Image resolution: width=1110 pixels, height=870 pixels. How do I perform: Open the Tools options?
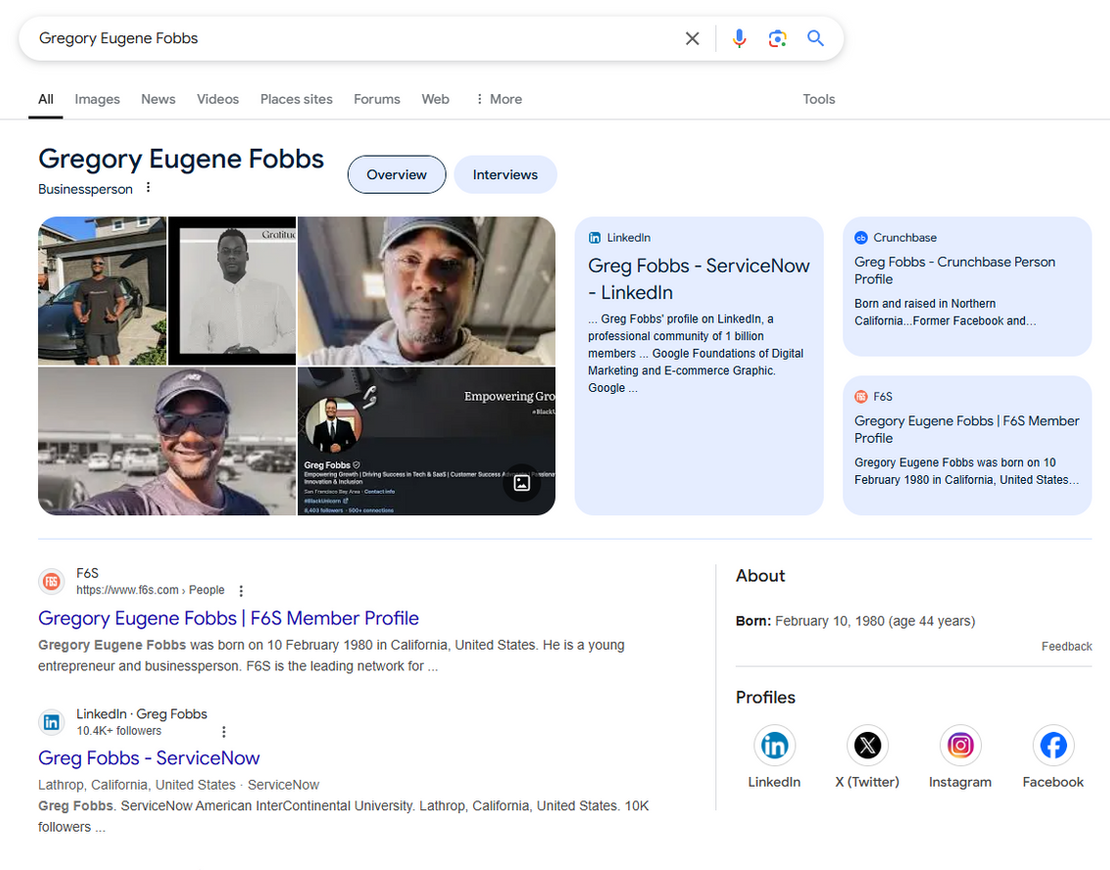(819, 99)
